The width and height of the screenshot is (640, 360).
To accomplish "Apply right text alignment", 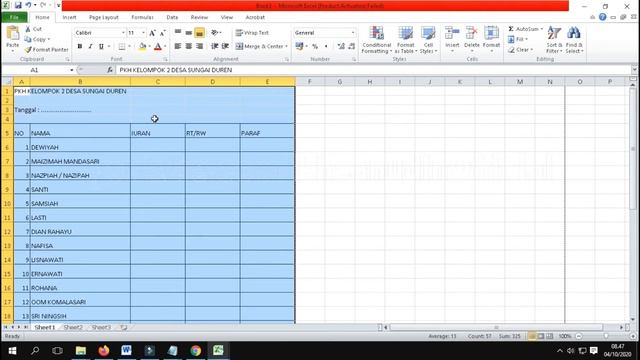I will (x=200, y=46).
